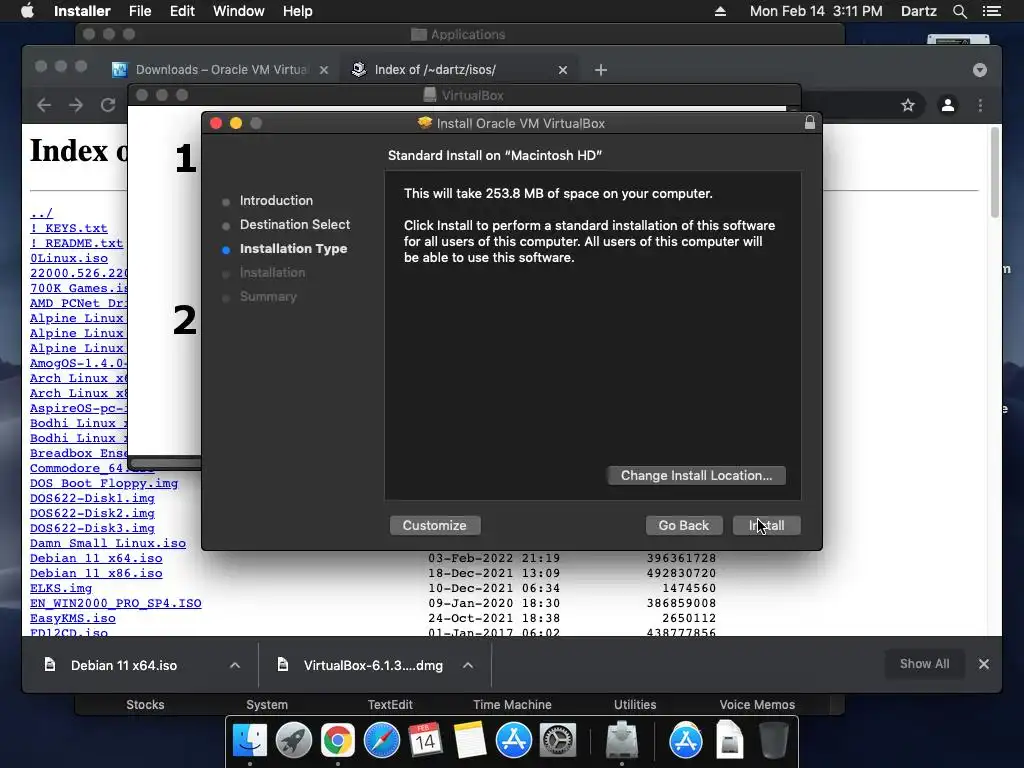Click Dartz user name in menu bar
Viewport: 1024px width, 768px height.
click(x=918, y=11)
